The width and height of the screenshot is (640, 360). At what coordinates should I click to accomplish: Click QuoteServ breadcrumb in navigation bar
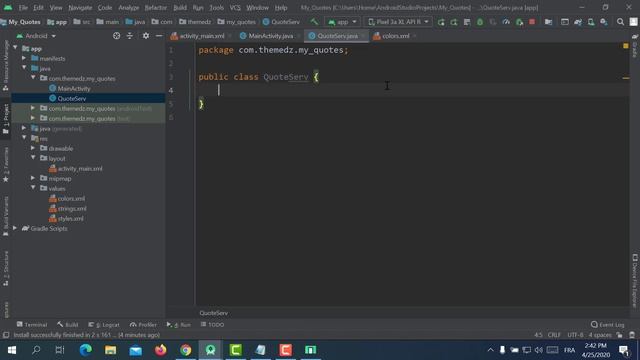click(281, 22)
